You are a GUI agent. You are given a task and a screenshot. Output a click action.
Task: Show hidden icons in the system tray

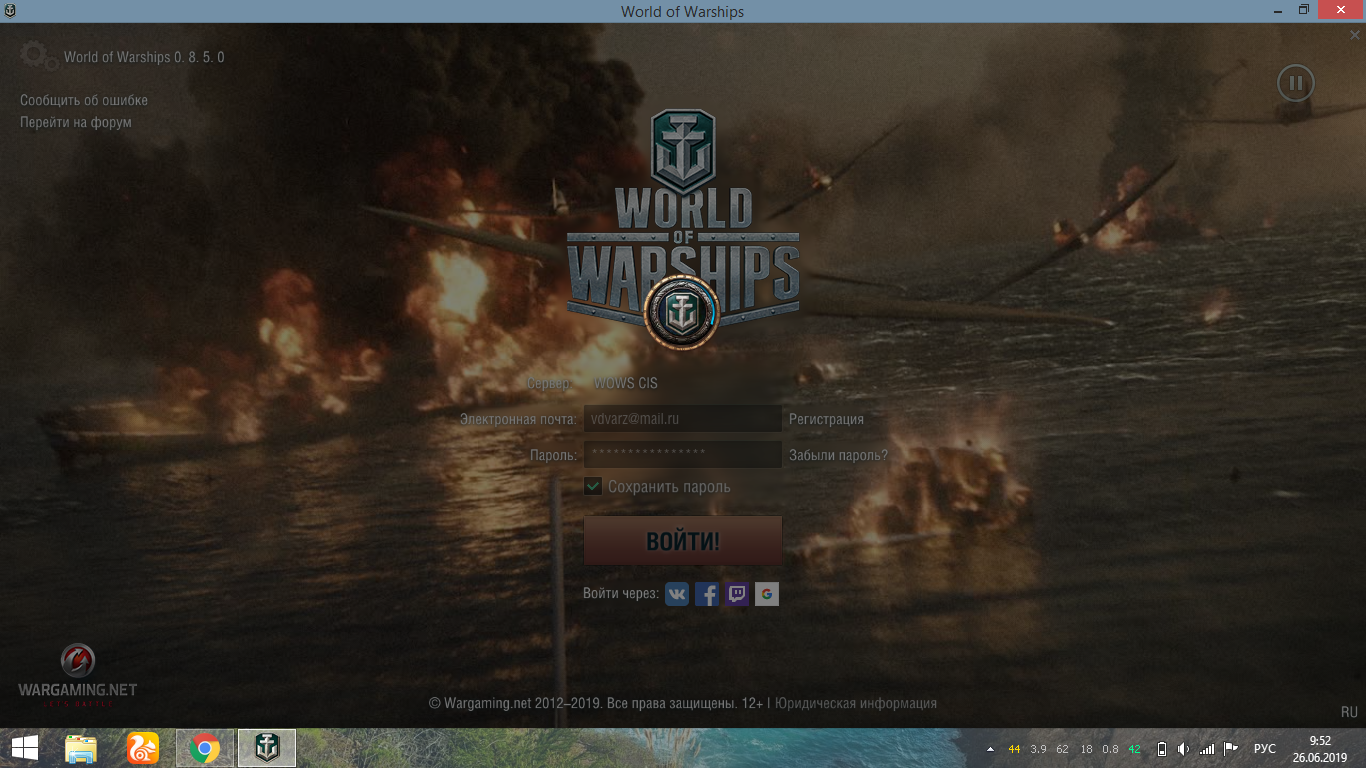[991, 749]
